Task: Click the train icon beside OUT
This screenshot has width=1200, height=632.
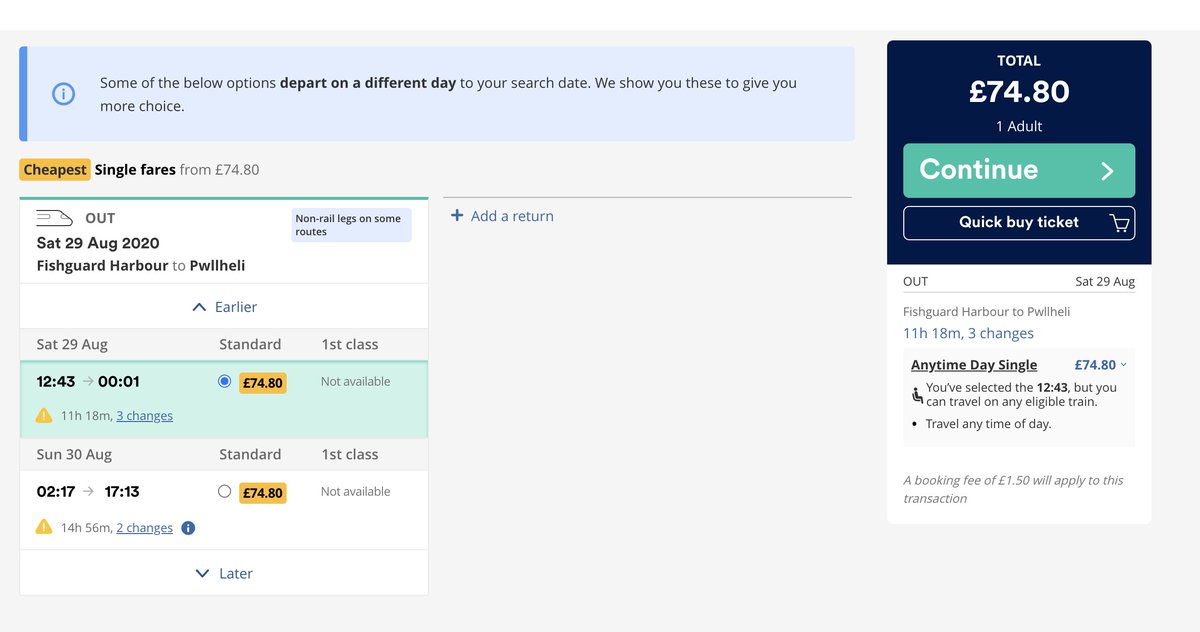Action: (53, 217)
